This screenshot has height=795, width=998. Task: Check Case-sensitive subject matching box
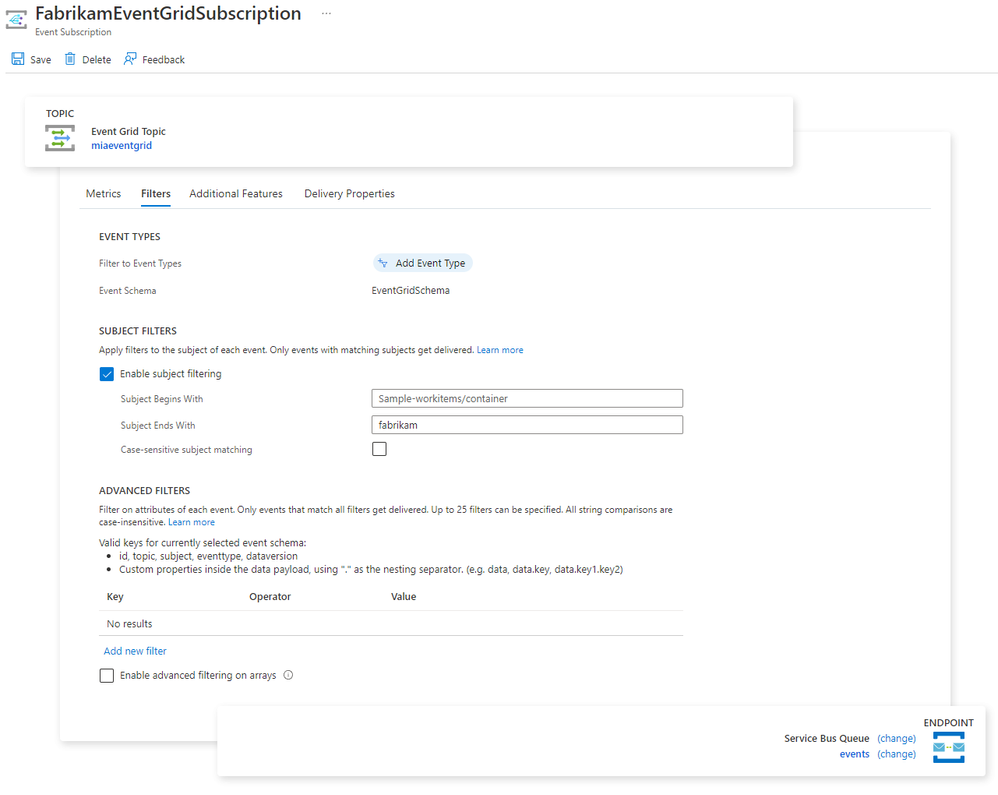[x=379, y=449]
